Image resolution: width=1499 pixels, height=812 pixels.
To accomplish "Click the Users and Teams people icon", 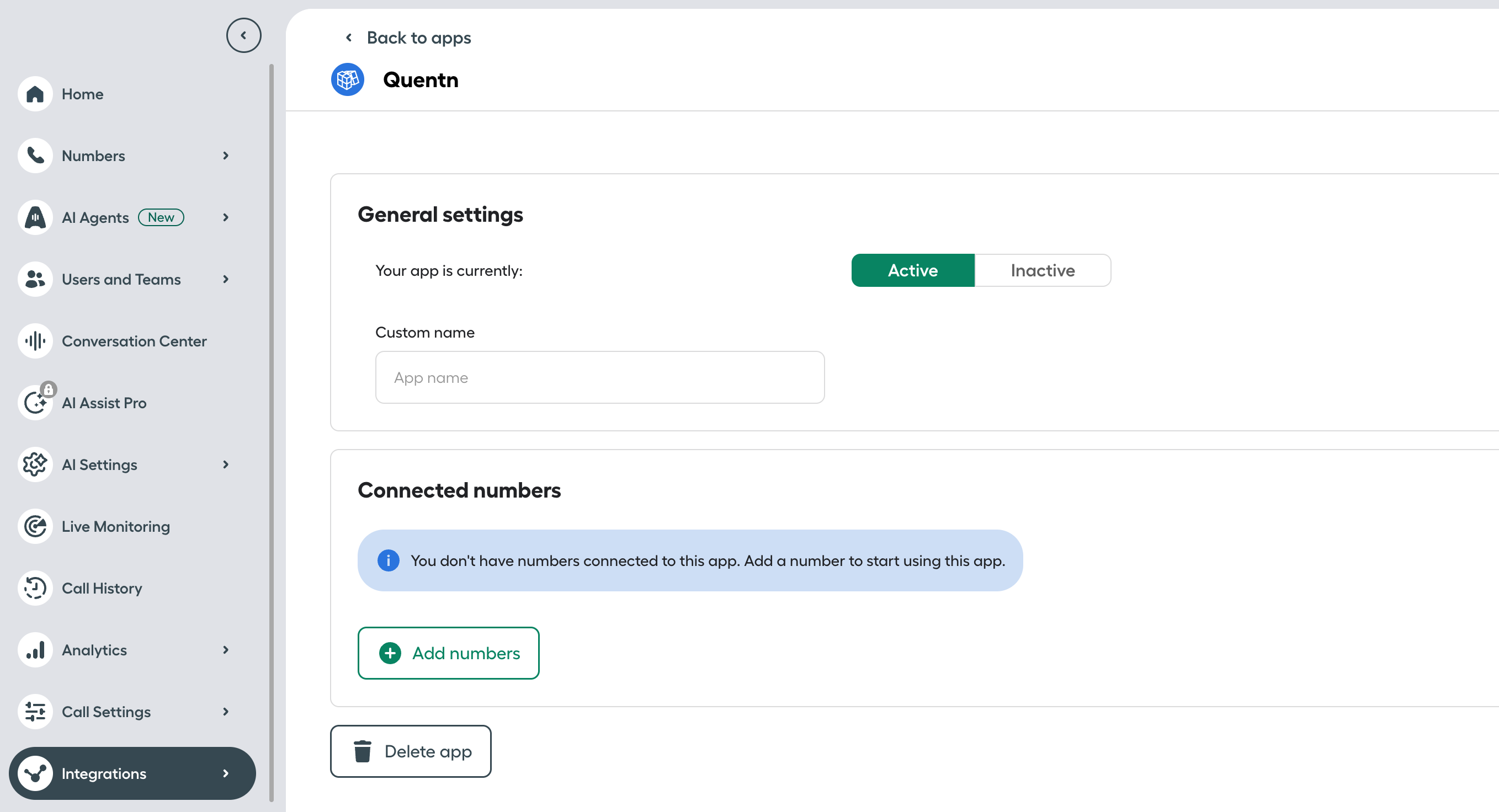I will click(x=35, y=279).
